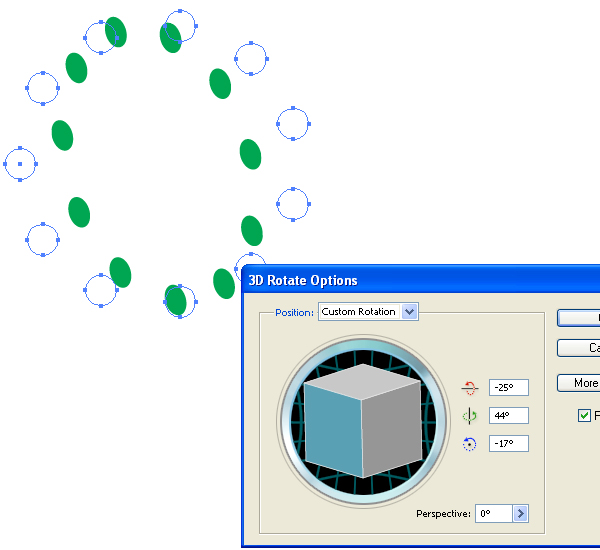Viewport: 600px width, 550px height.
Task: Click the 3D Rotate Options title bar
Action: pos(421,280)
